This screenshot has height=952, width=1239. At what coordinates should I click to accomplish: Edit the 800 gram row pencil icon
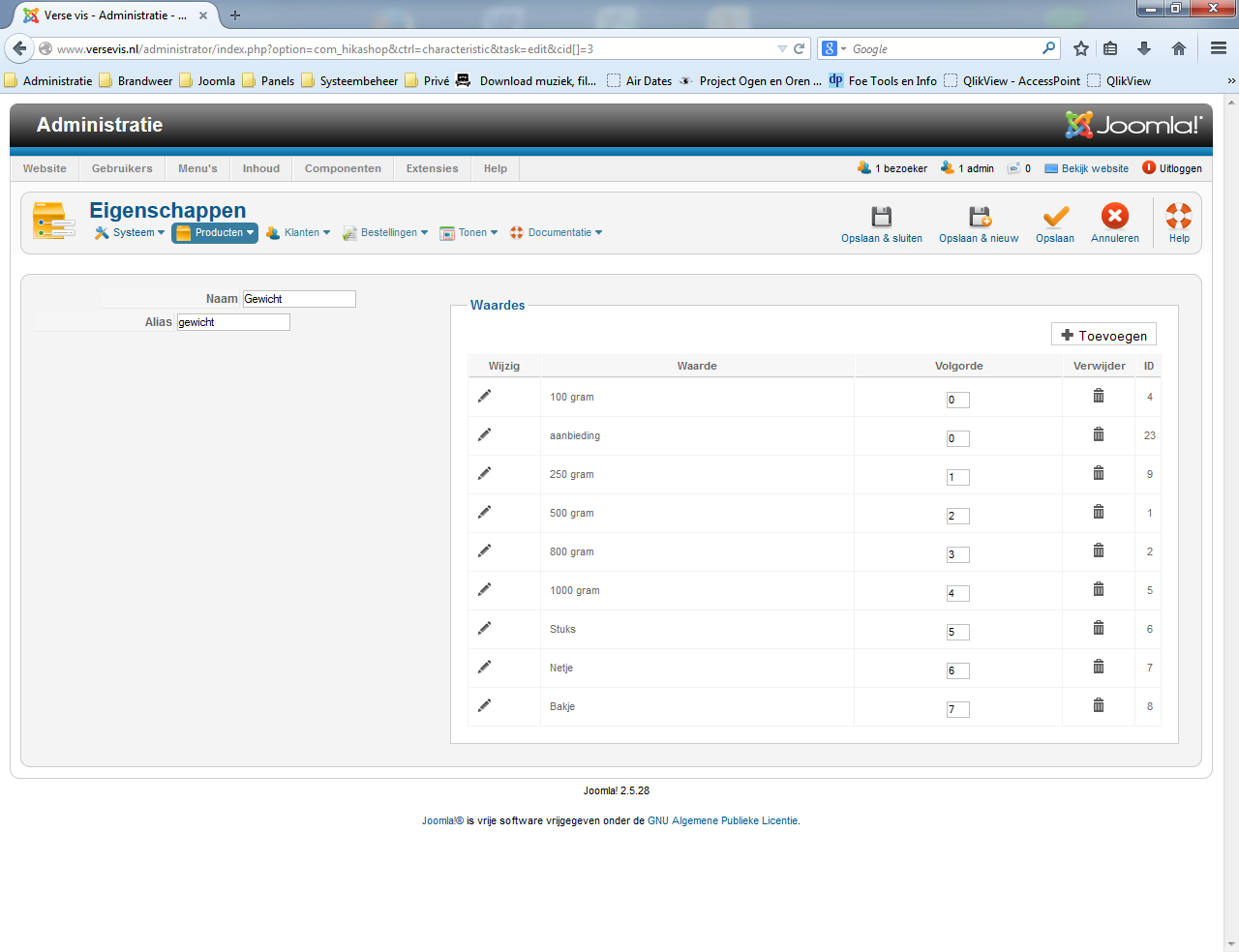484,550
